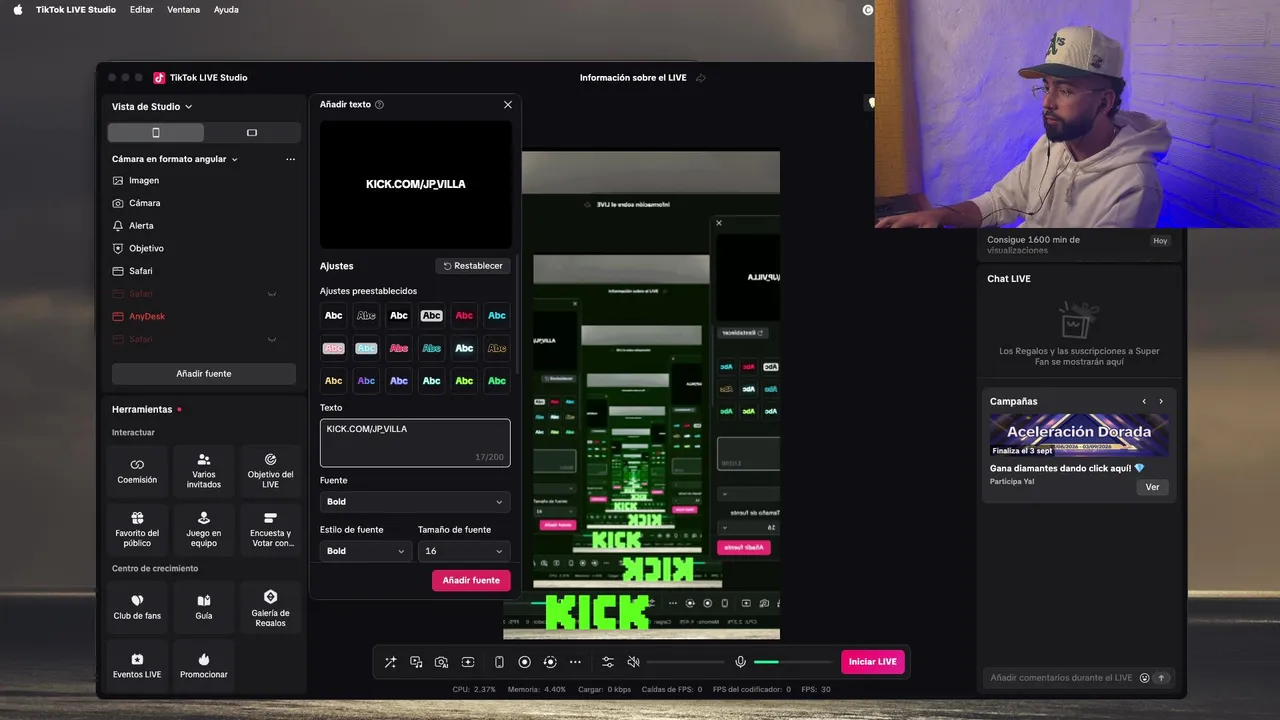Screen dimensions: 1280x720
Task: Choose the plain white Abc preset
Action: click(x=334, y=316)
